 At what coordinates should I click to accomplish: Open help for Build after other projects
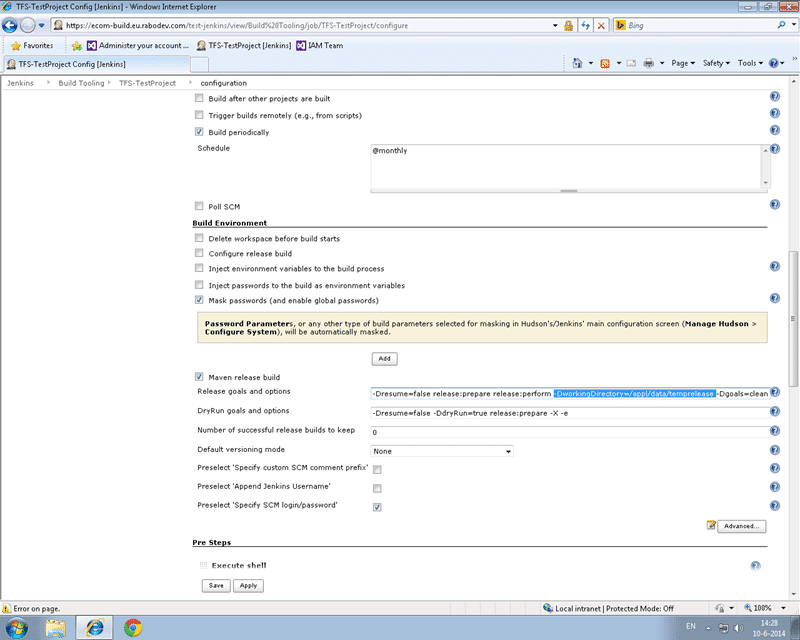(x=774, y=96)
